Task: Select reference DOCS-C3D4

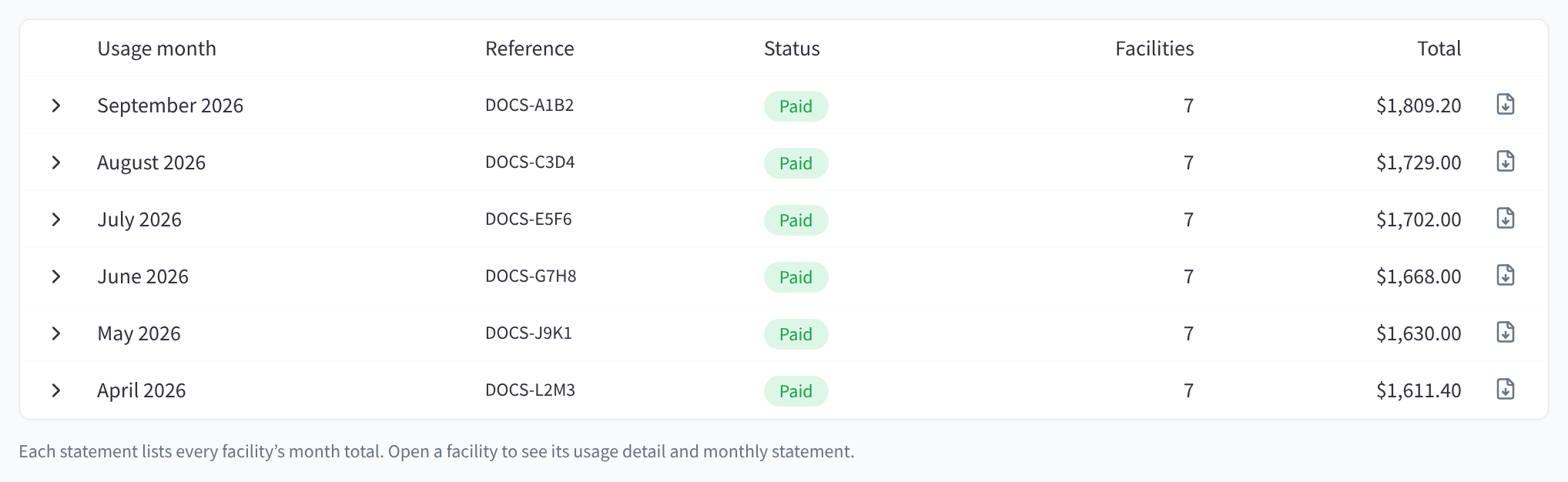Action: (x=530, y=162)
